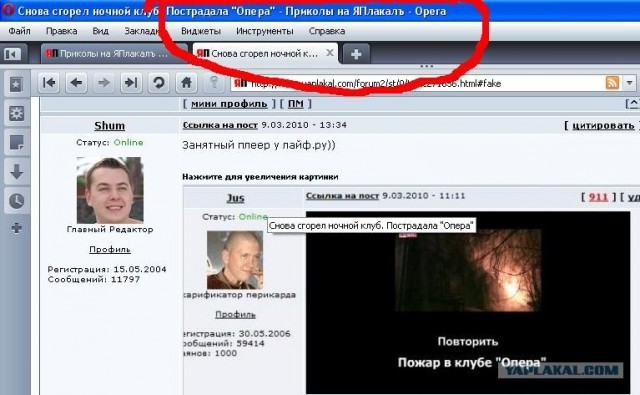640x395 pixels.
Task: Close the 'Снова сгорел ночной к...' tab
Action: point(330,53)
